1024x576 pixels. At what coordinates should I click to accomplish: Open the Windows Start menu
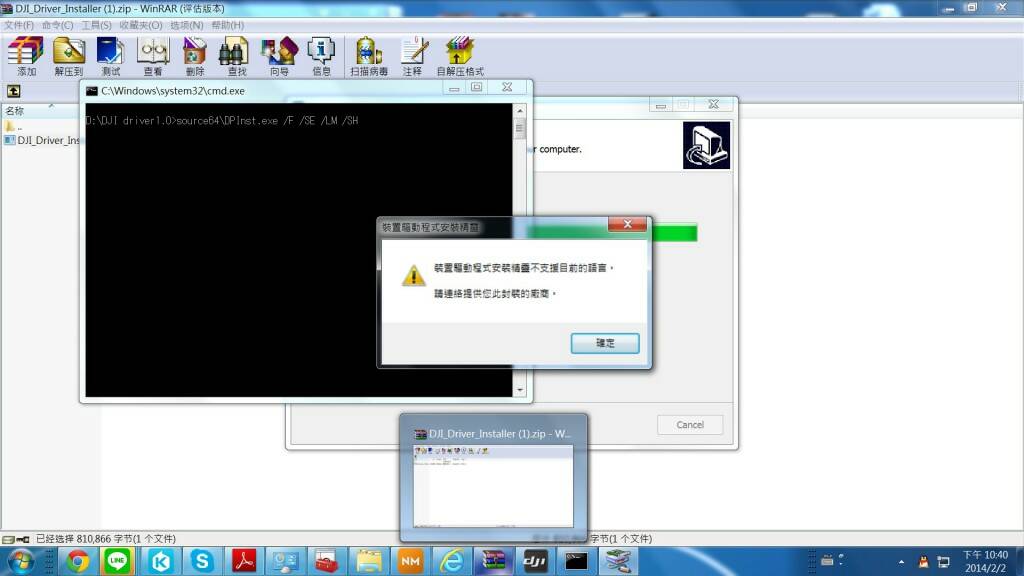point(20,561)
